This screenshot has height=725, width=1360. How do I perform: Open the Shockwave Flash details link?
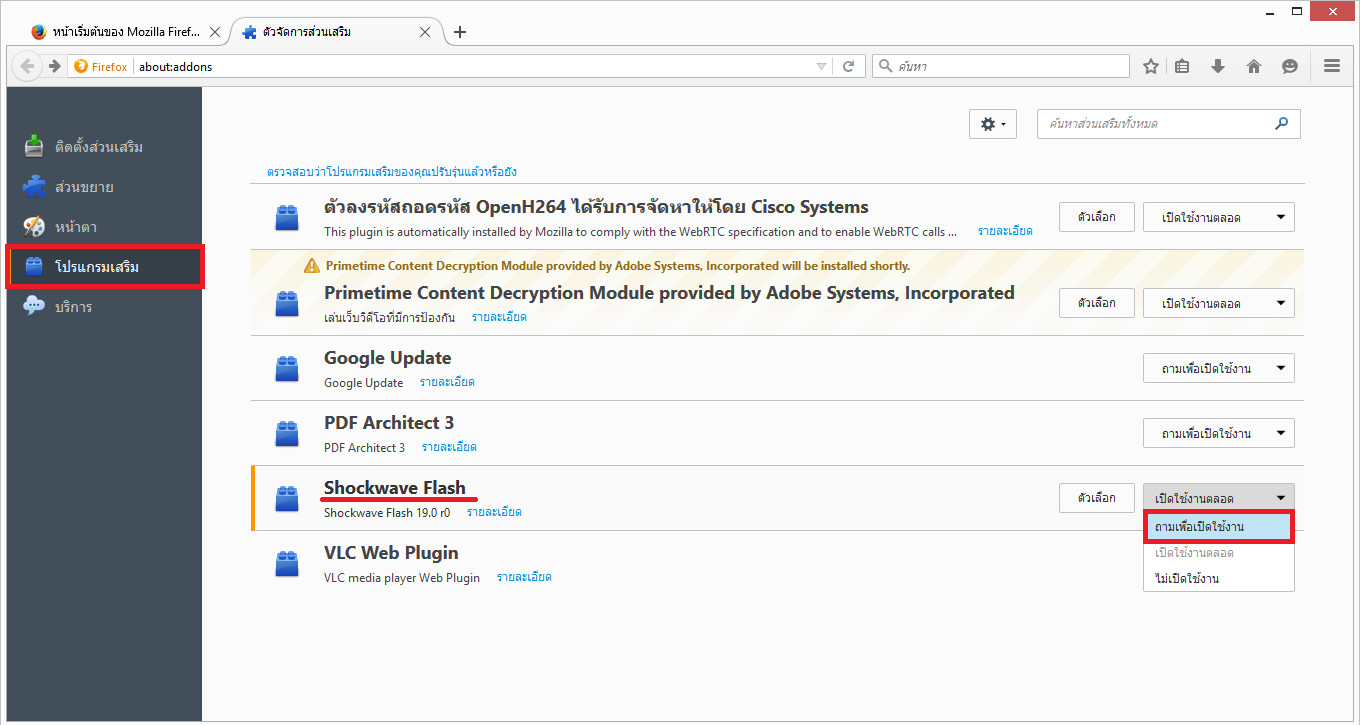pos(494,512)
